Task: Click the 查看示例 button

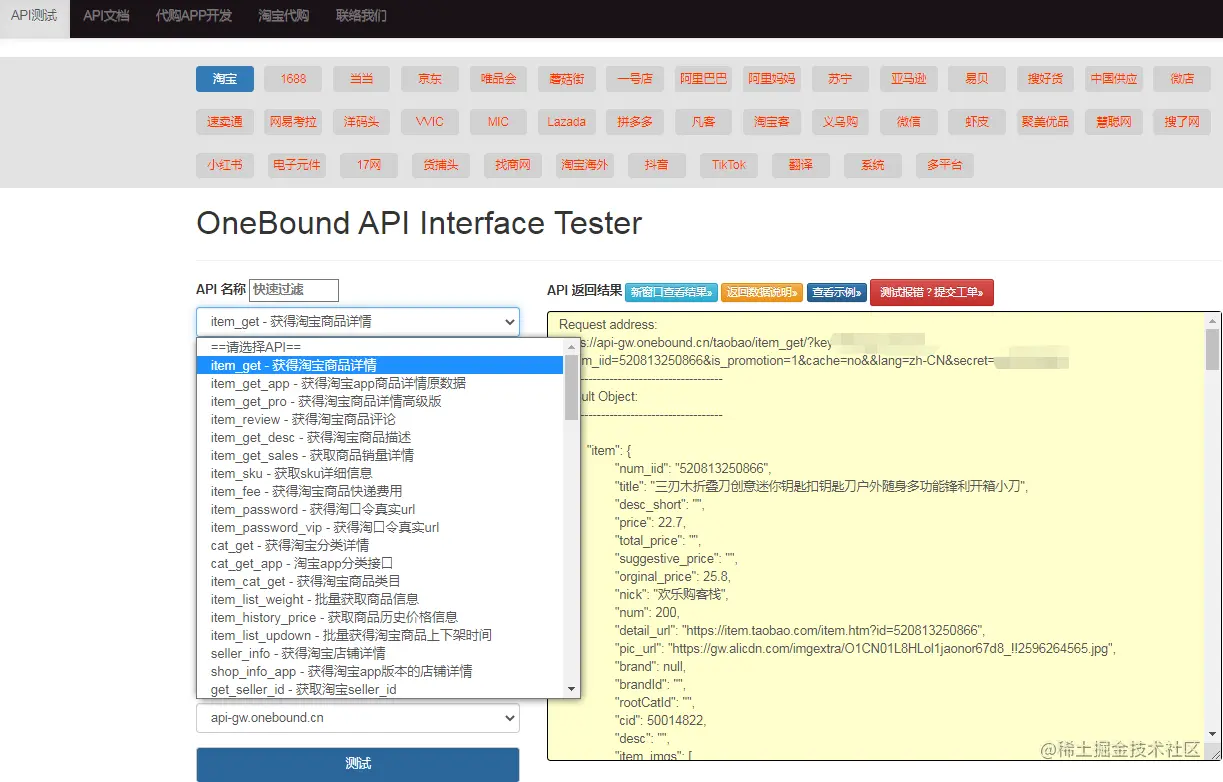Action: click(x=837, y=292)
